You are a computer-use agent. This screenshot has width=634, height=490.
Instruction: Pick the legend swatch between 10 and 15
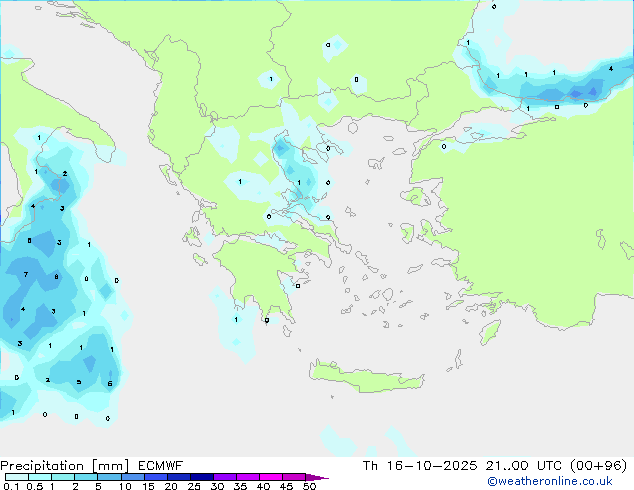(132, 477)
